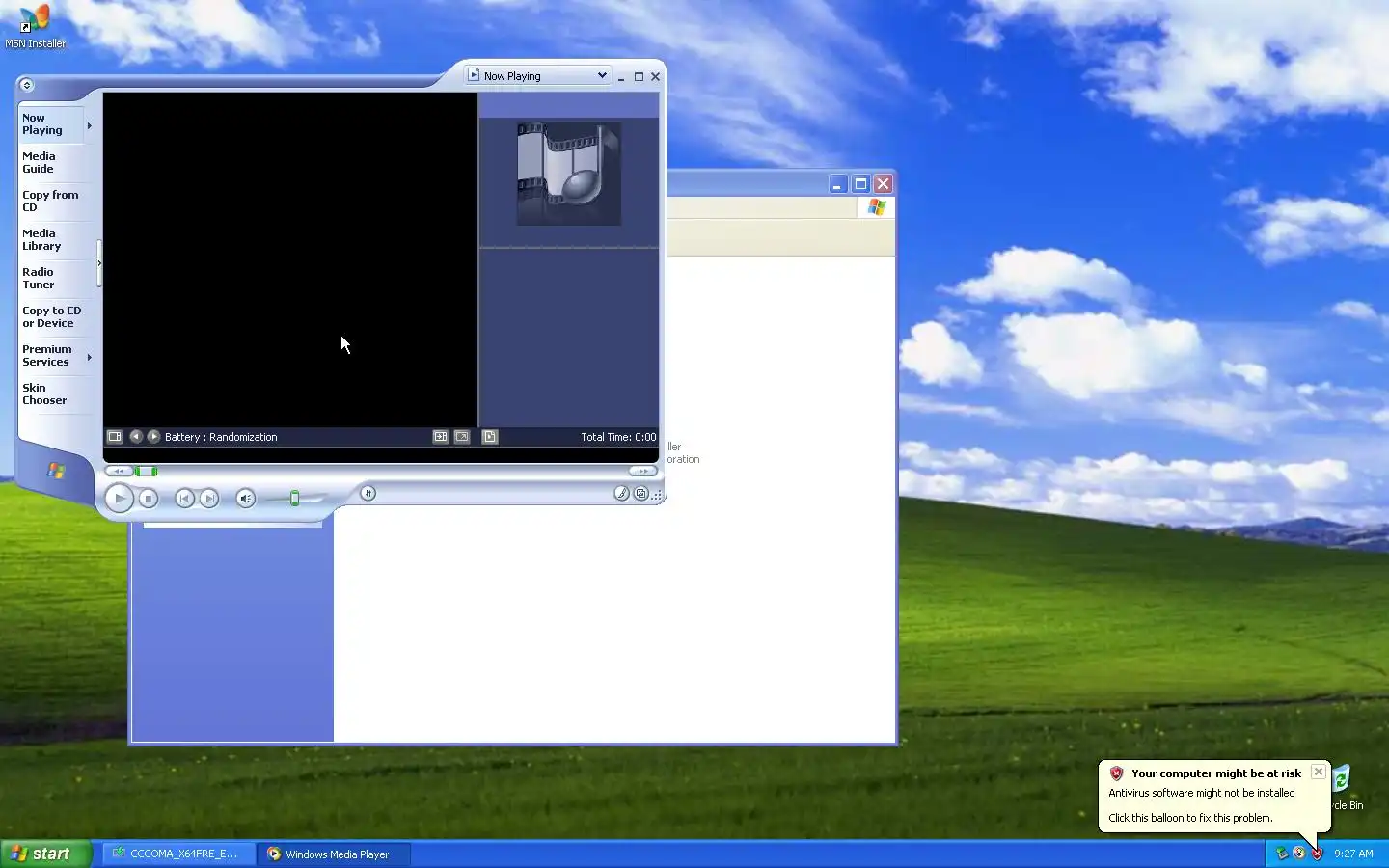Image resolution: width=1389 pixels, height=868 pixels.
Task: Click the Battery : Randomization visualization label
Action: point(221,437)
